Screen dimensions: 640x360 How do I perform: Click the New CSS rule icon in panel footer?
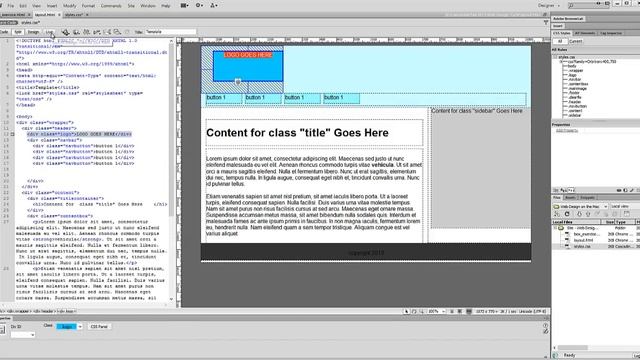(625, 190)
